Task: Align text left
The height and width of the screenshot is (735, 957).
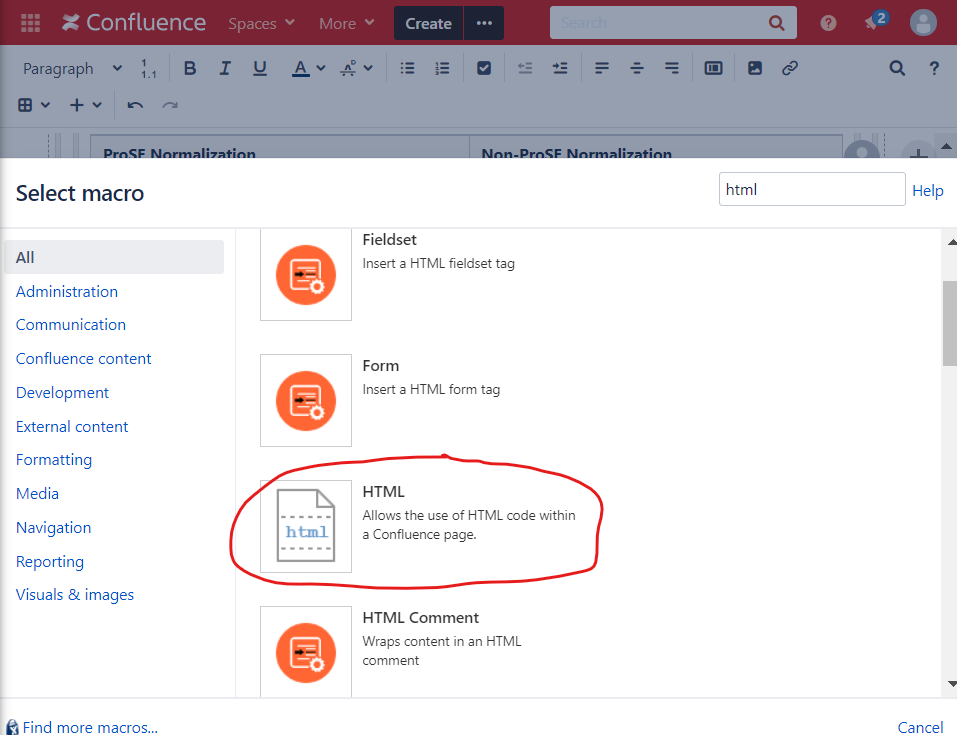Action: [x=602, y=68]
